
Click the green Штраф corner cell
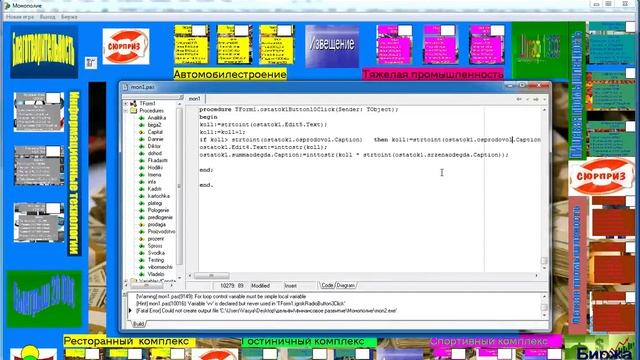540,49
